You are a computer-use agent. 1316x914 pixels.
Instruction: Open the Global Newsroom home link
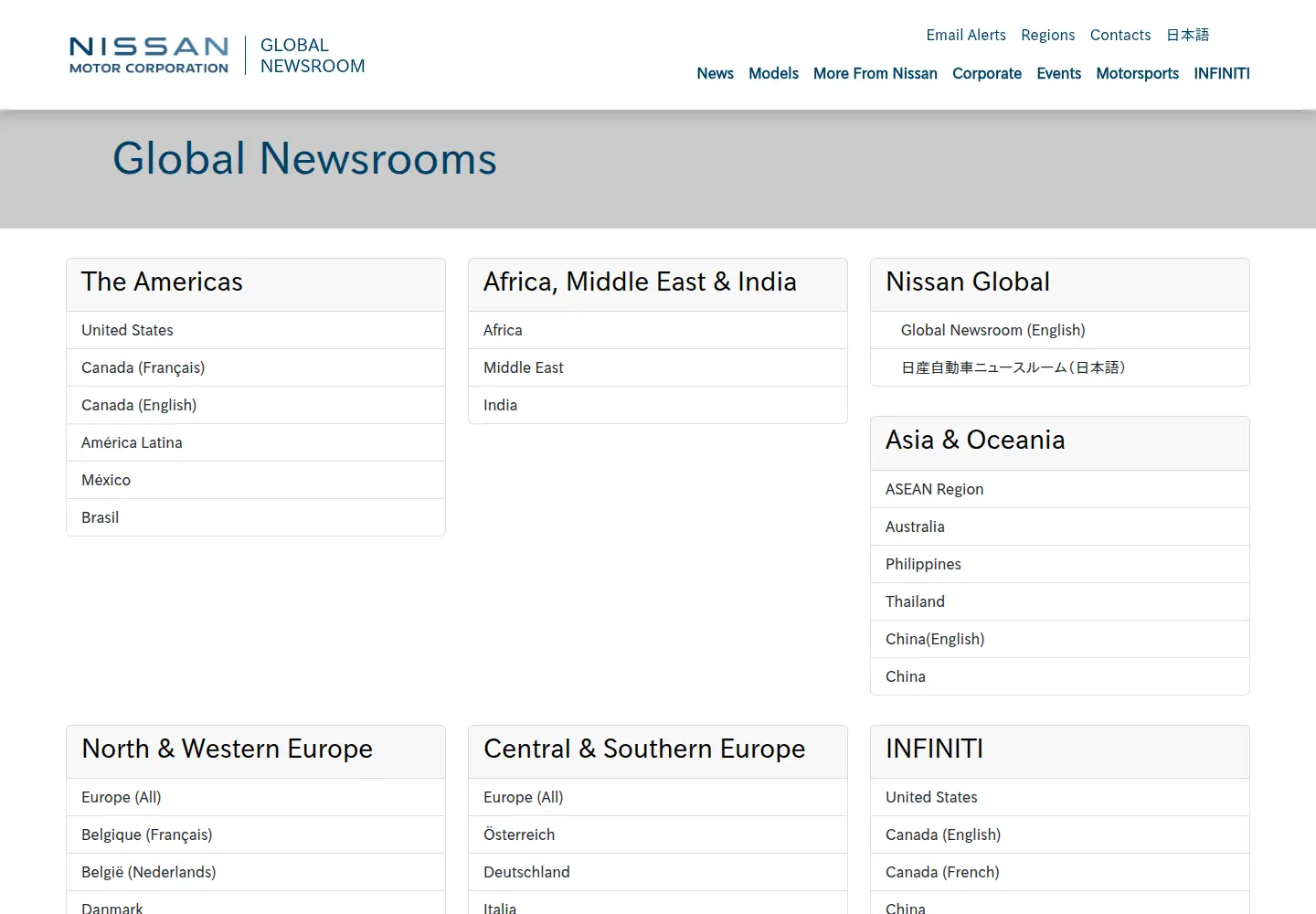[313, 56]
